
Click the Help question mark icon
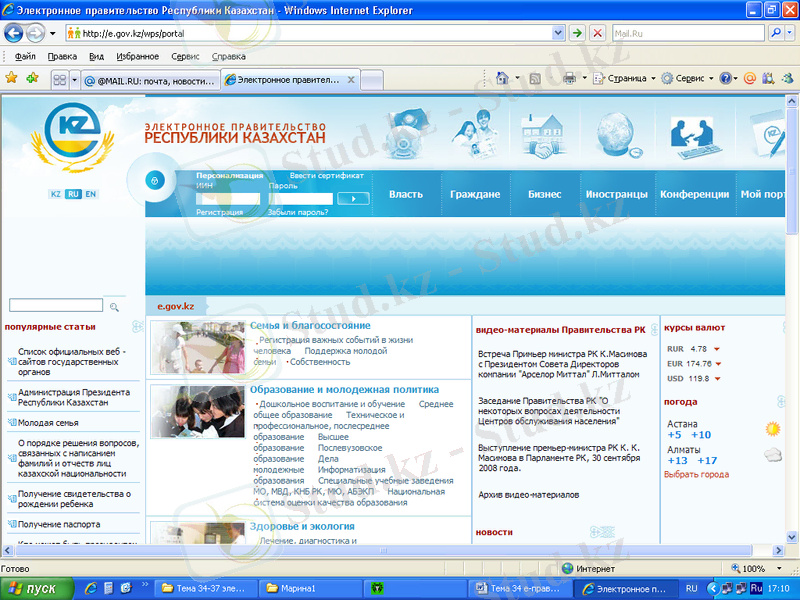tap(725, 79)
